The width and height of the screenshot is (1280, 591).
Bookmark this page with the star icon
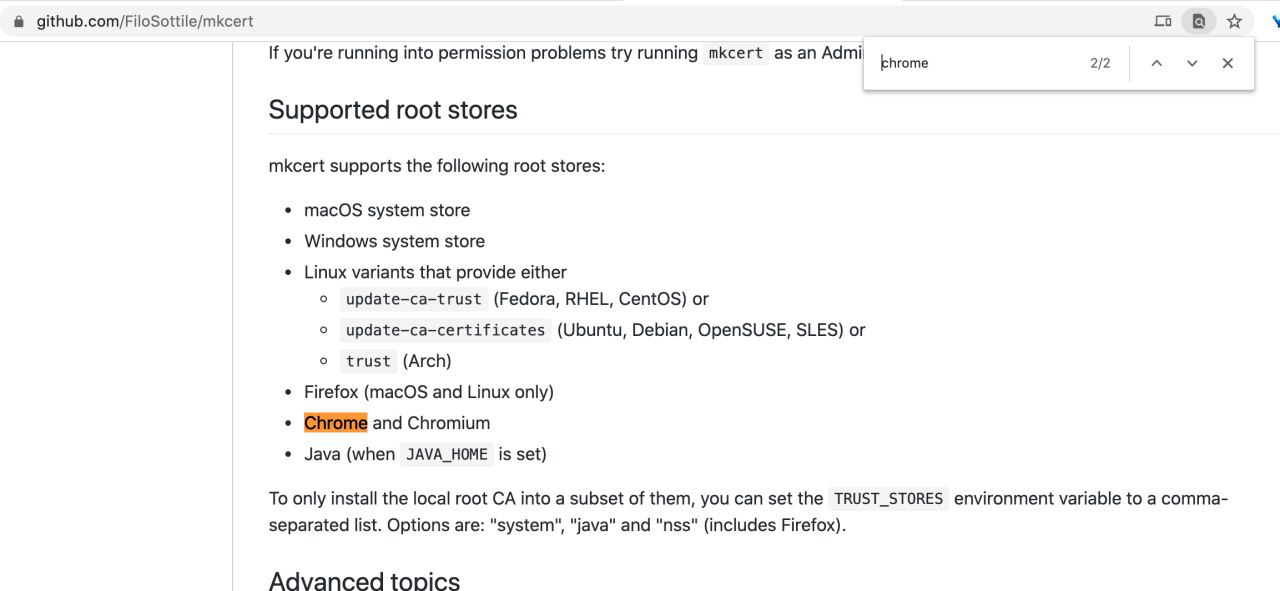1234,21
